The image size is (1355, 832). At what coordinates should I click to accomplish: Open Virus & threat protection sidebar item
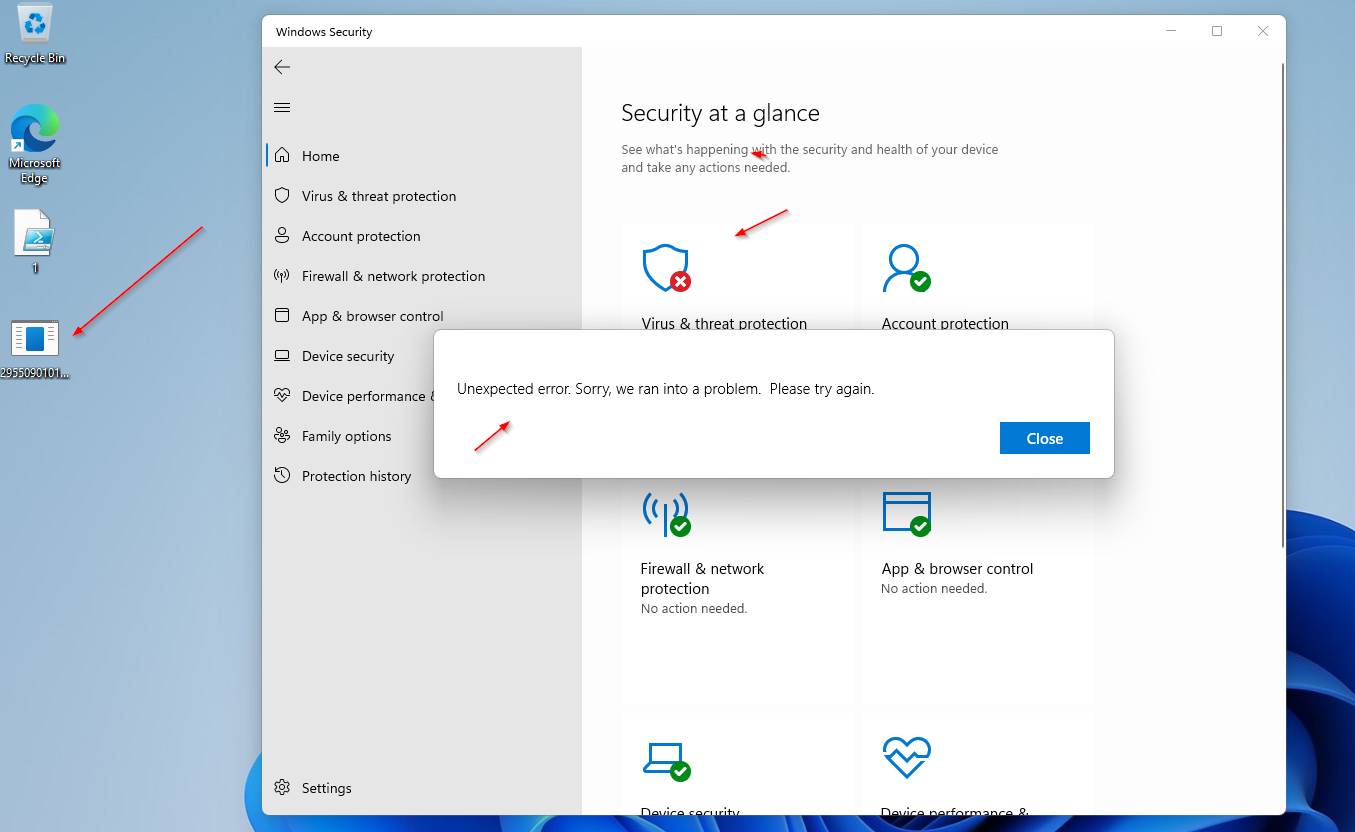point(378,196)
